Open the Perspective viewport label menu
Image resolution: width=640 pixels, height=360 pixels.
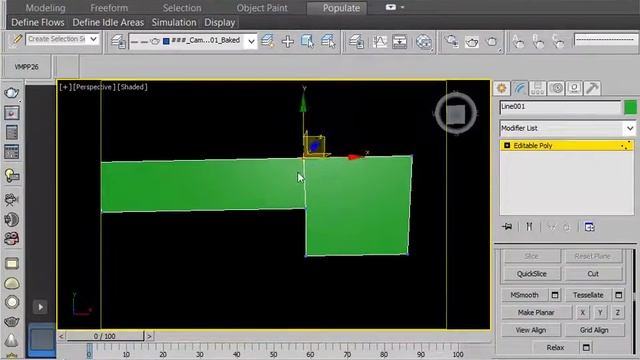(93, 87)
